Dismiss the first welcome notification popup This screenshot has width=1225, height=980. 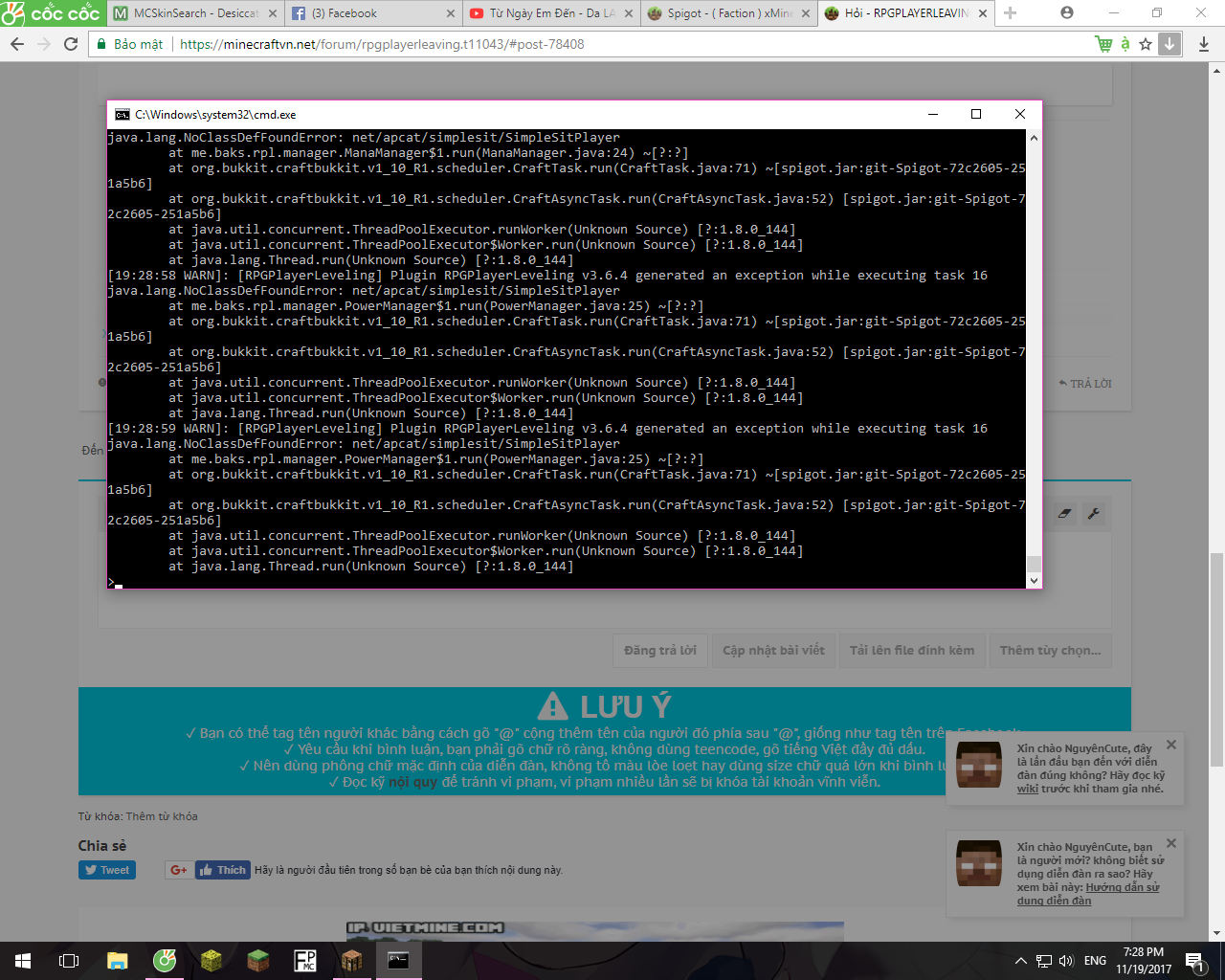pos(1171,745)
